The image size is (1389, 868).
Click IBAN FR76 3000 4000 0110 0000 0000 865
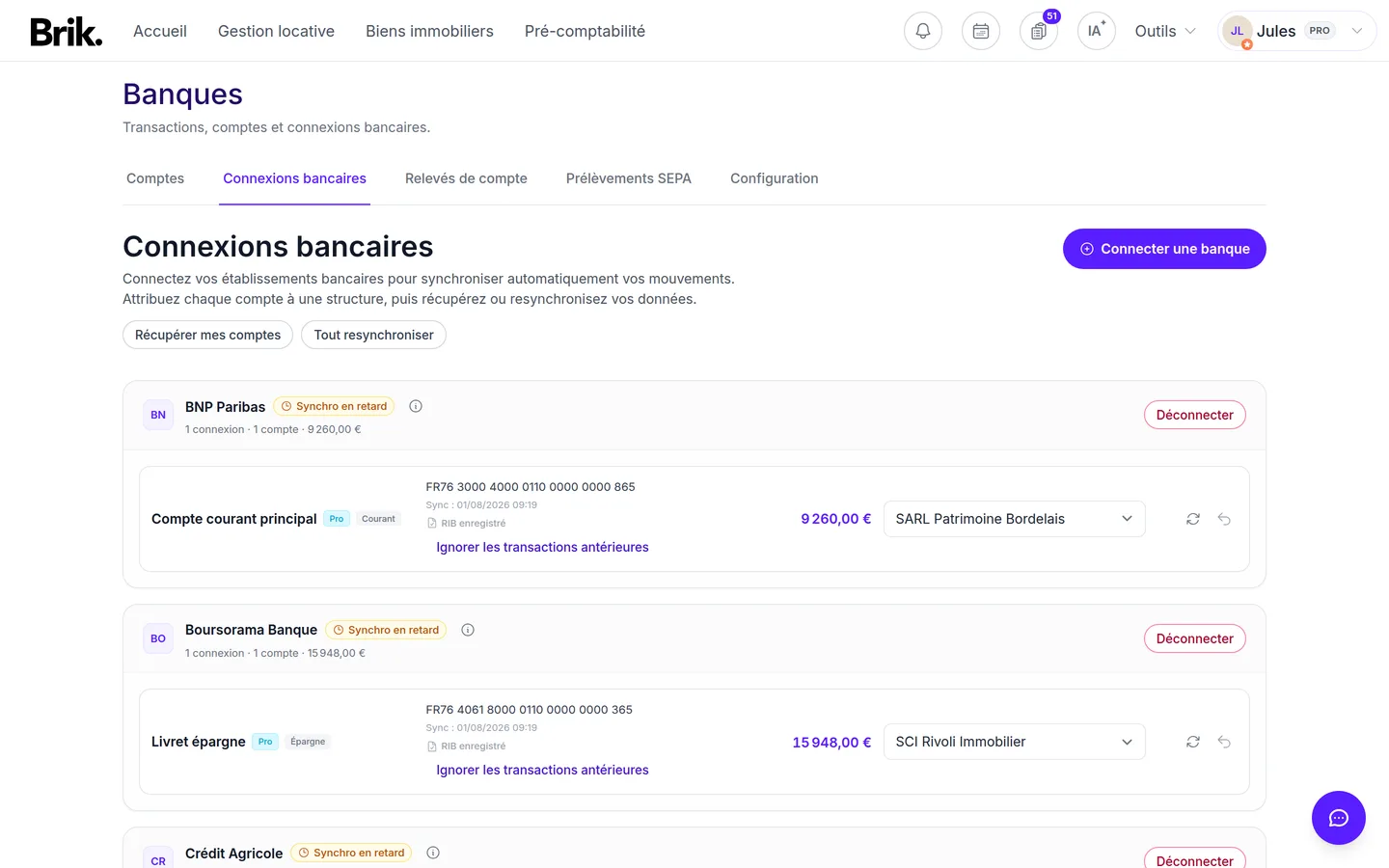[531, 487]
